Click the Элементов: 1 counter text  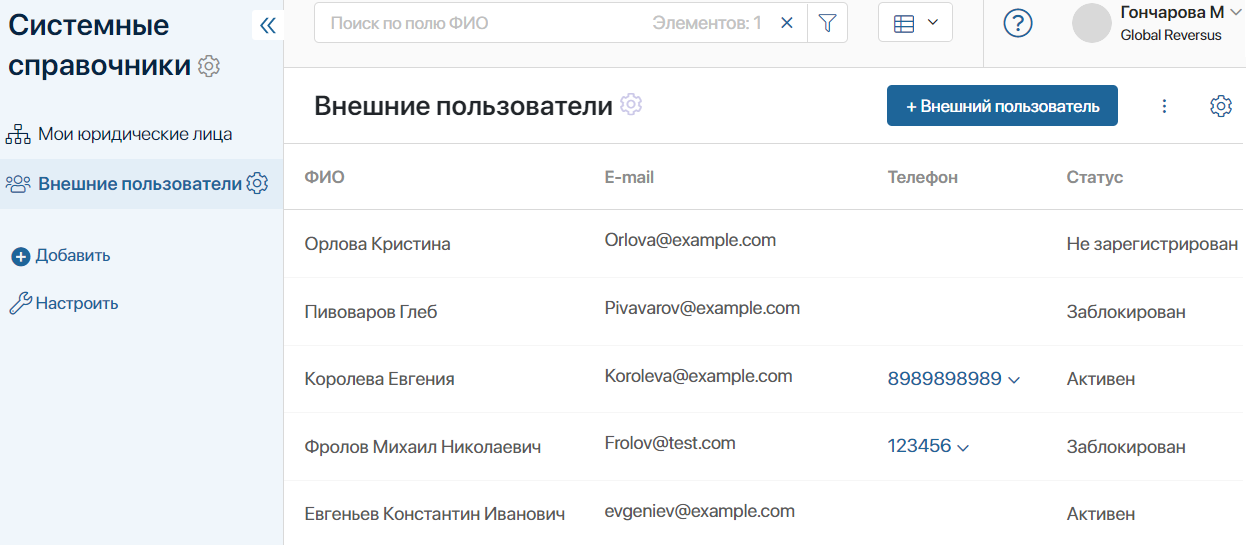click(x=707, y=23)
